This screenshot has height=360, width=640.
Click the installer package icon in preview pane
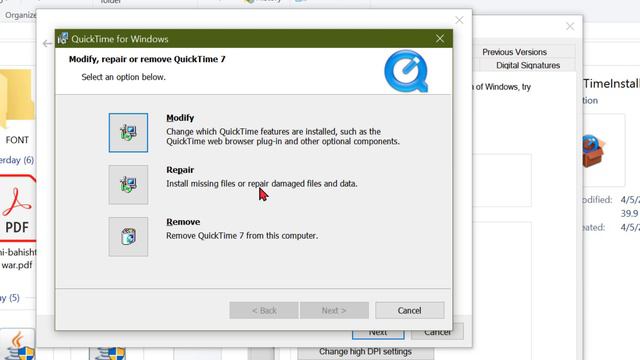pos(594,151)
